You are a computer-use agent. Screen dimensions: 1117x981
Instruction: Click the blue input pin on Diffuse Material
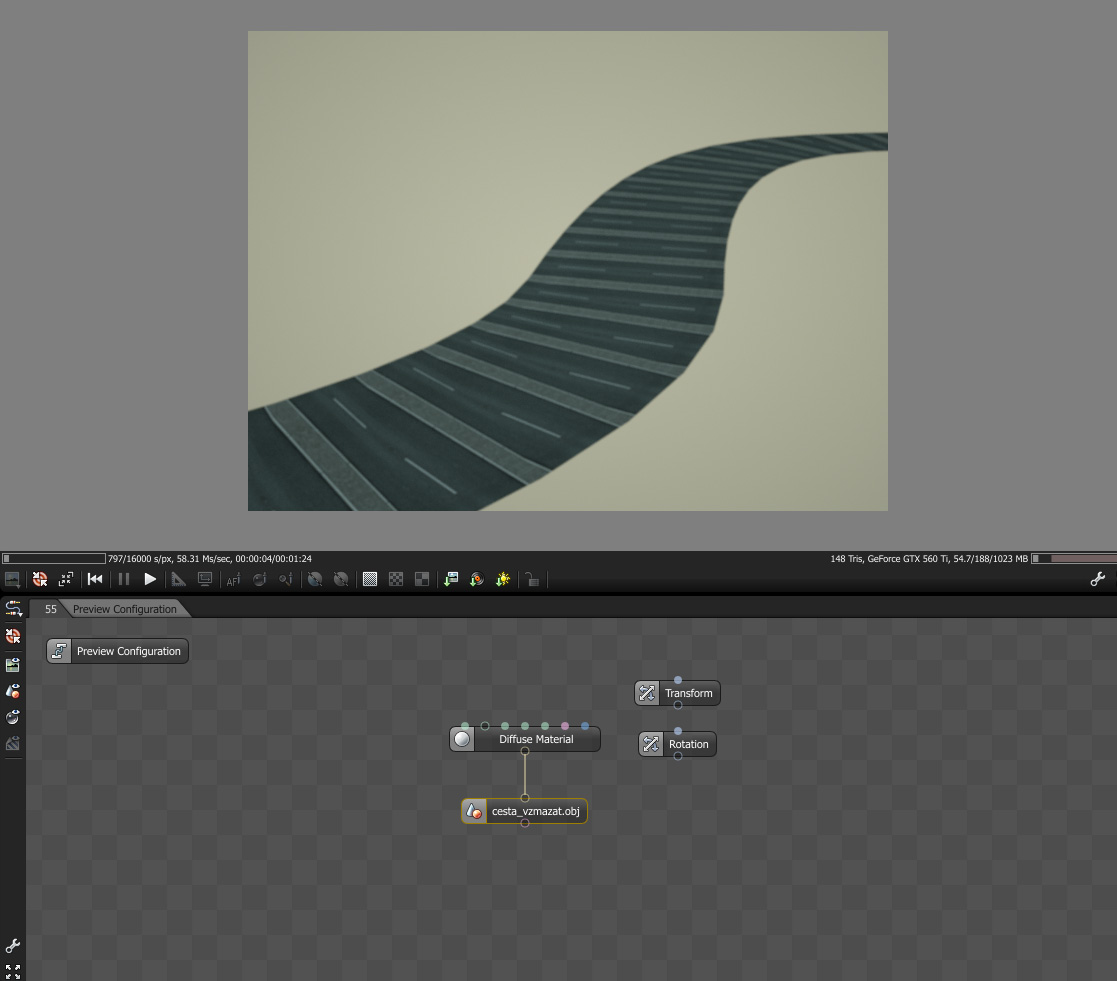tap(585, 726)
